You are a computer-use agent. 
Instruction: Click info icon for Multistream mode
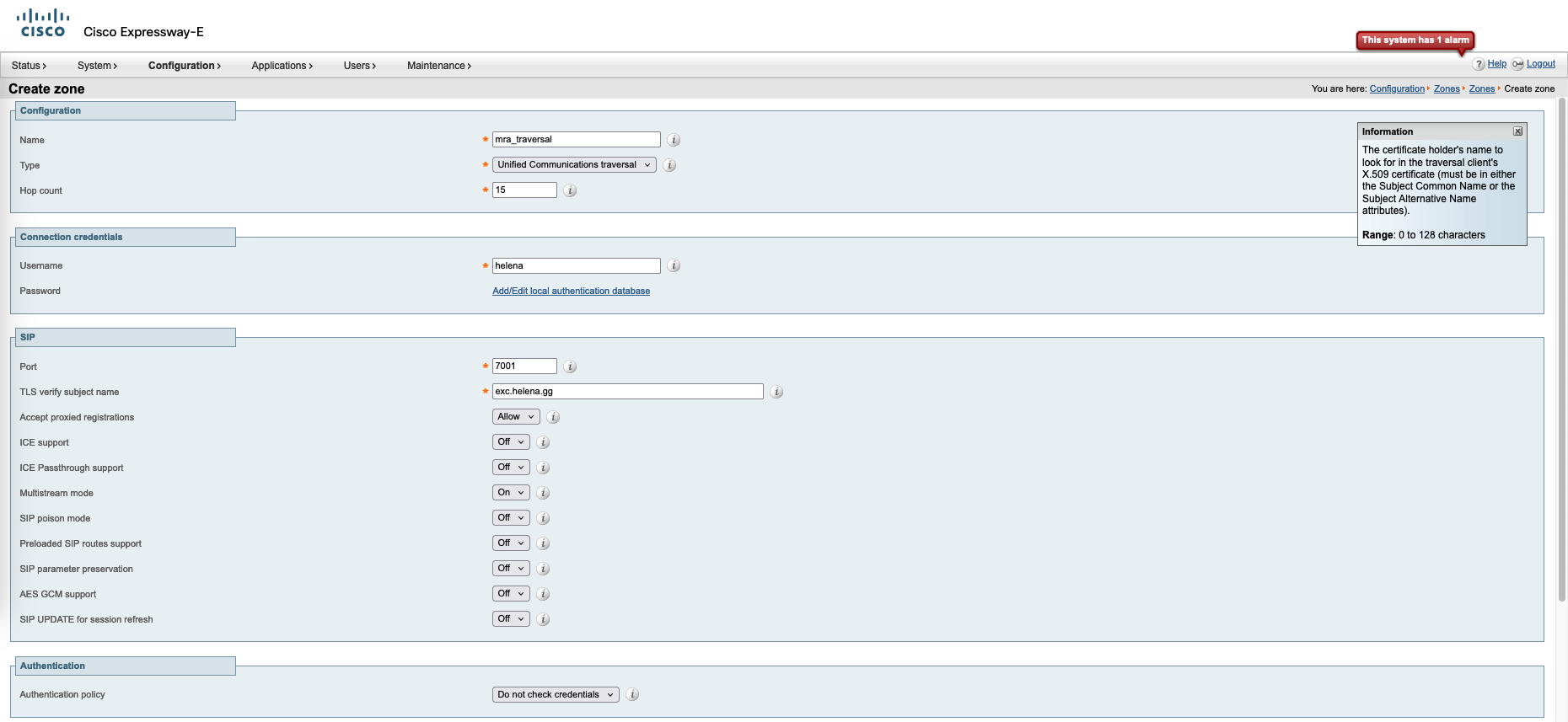click(543, 493)
